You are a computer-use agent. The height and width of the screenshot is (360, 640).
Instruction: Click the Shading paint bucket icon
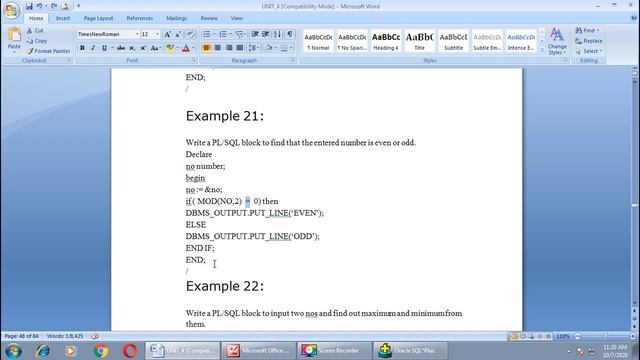click(269, 48)
